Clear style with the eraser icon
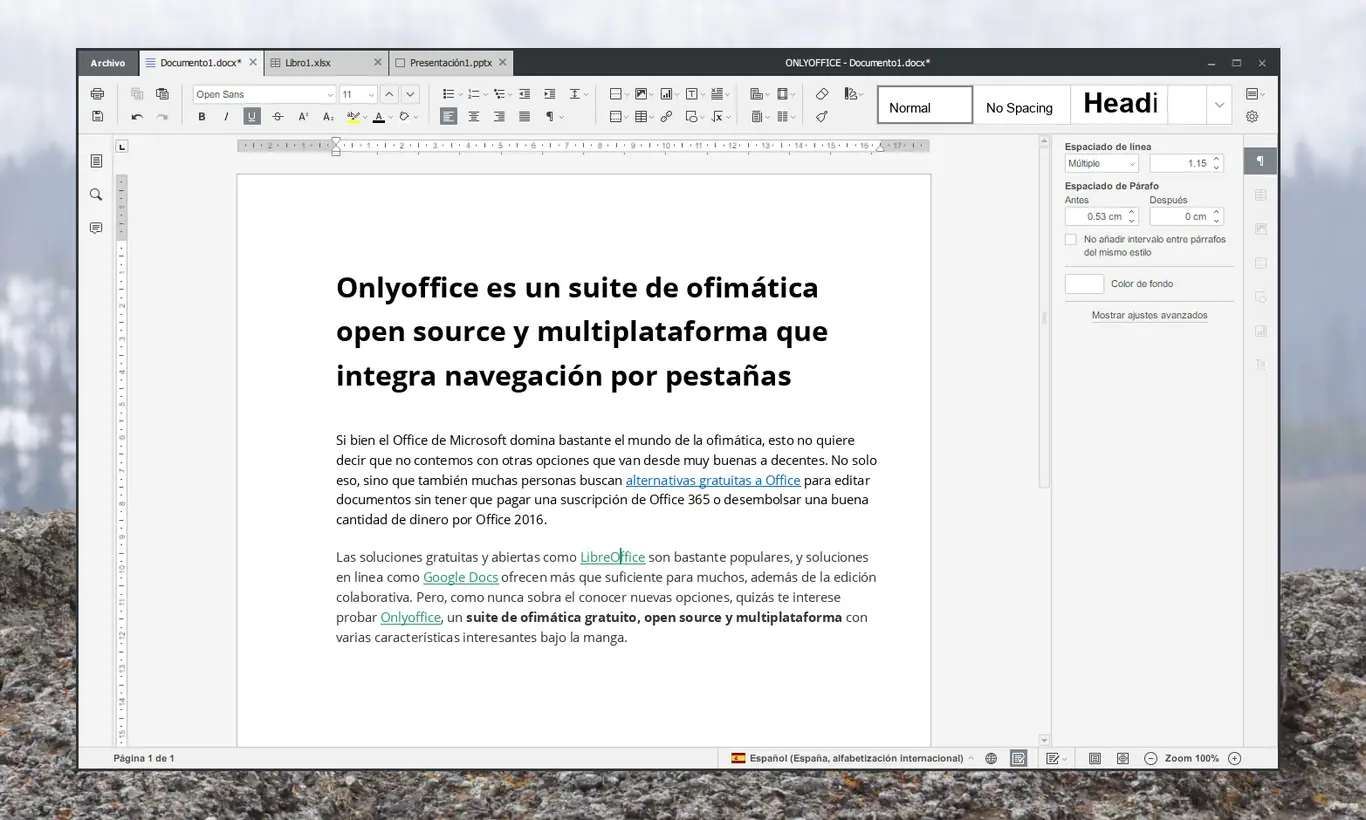The width and height of the screenshot is (1366, 820). point(822,94)
